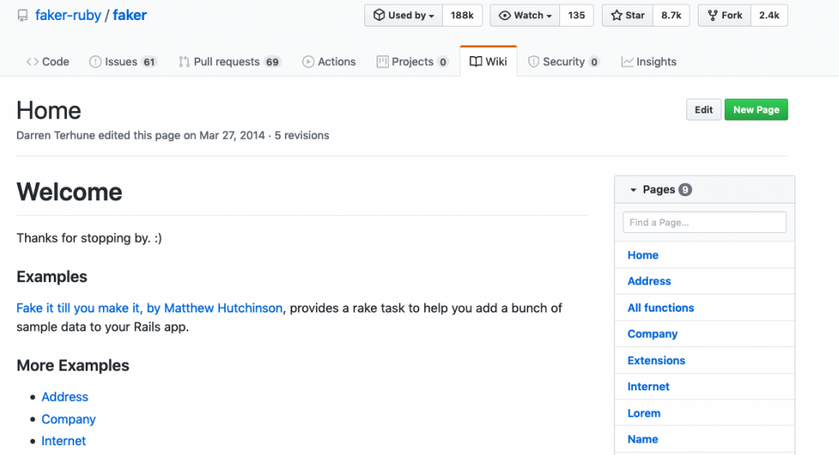839x455 pixels.
Task: Open Company link under More Examples
Action: [68, 419]
